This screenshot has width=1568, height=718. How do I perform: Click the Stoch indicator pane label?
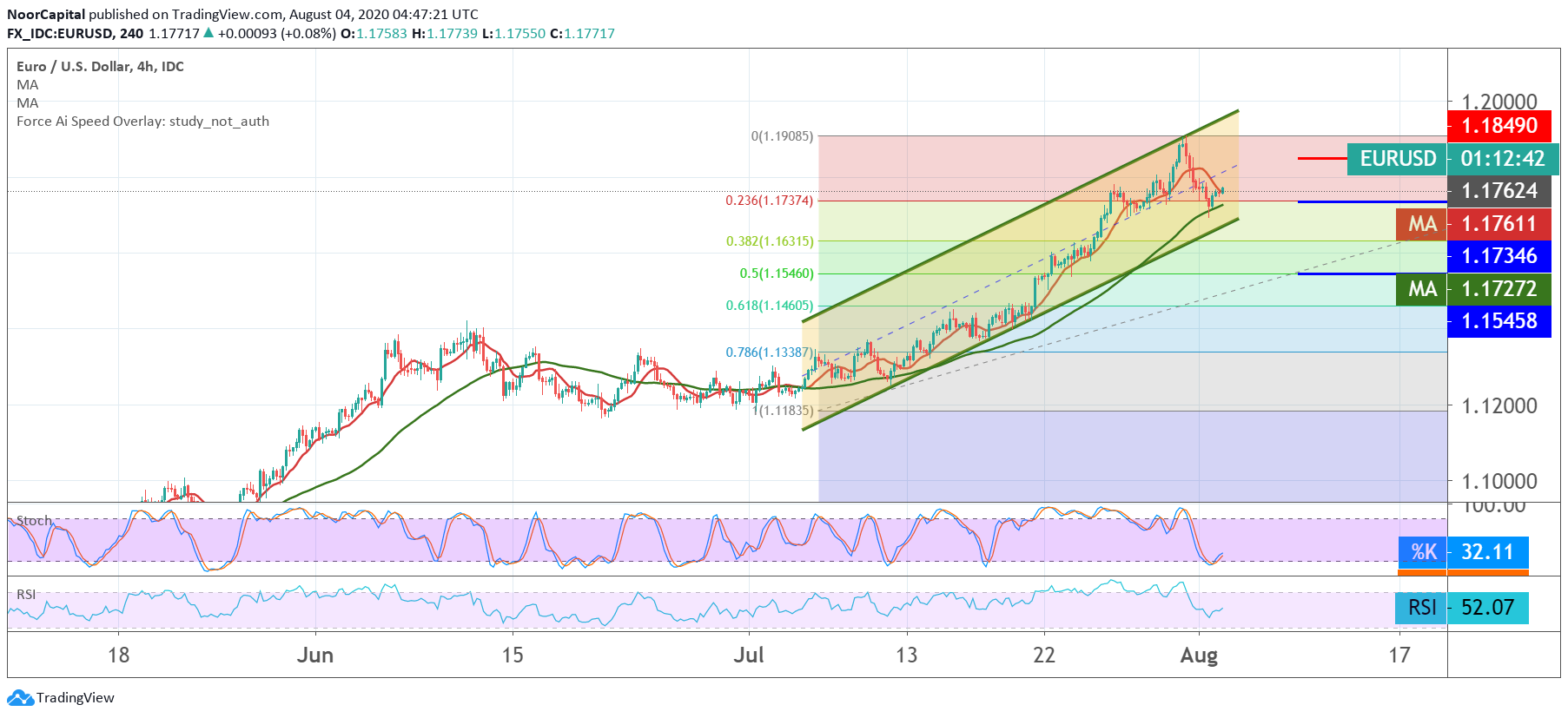[34, 521]
